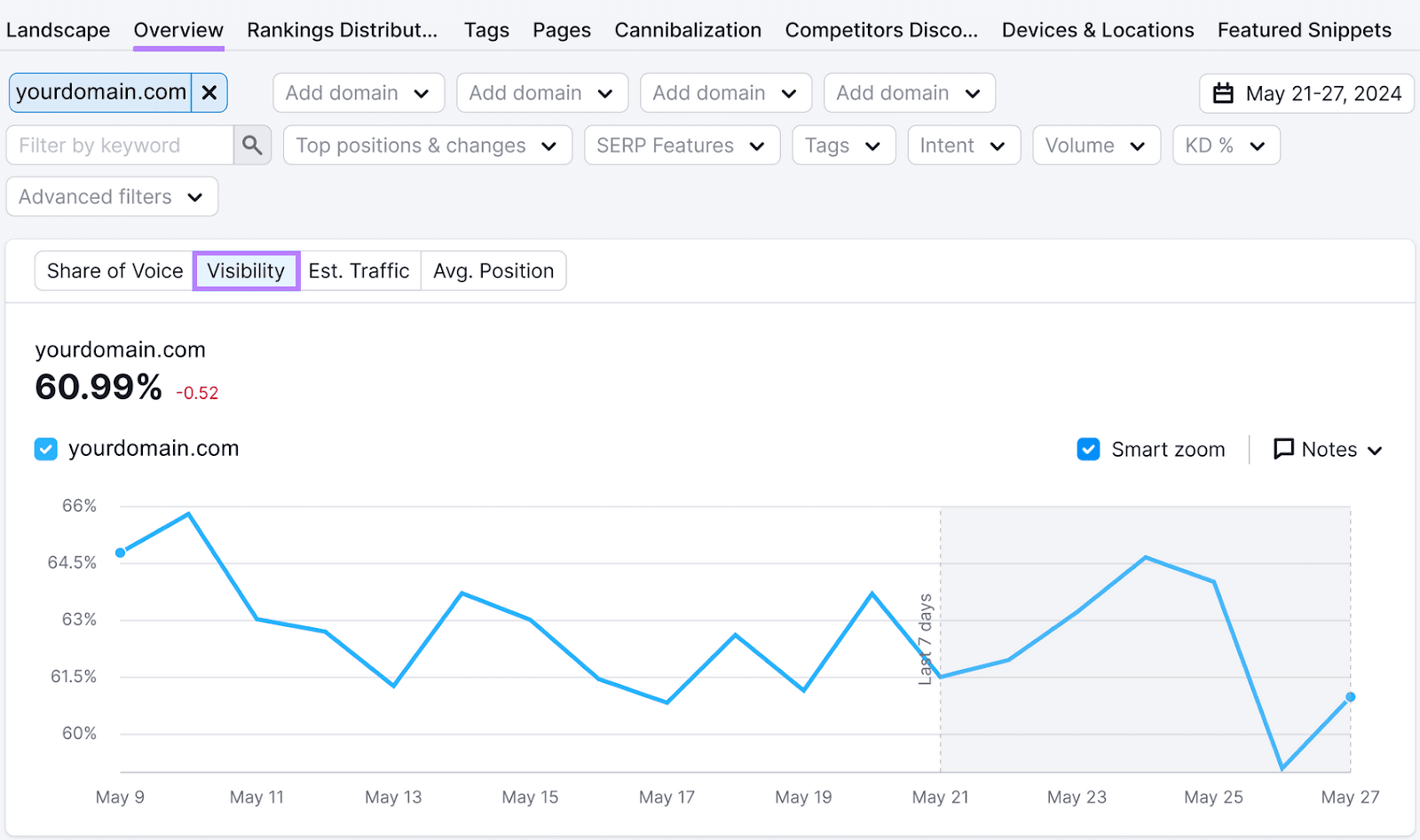Screen dimensions: 1420x840
Task: Open the Volume filter dropdown
Action: (x=1095, y=145)
